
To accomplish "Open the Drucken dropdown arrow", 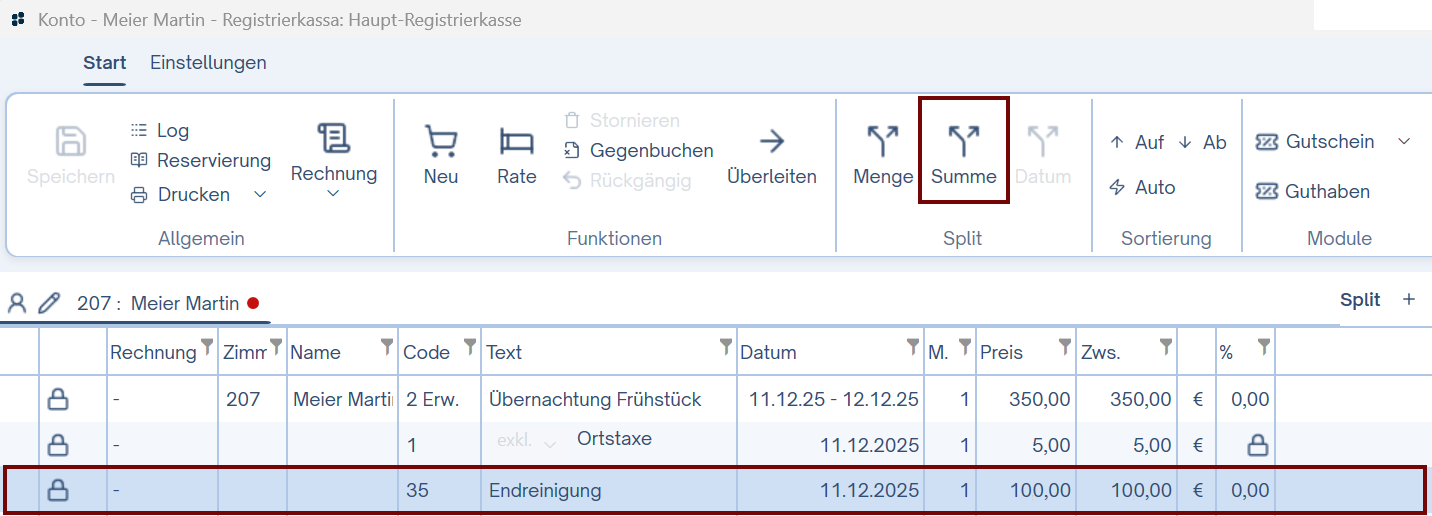I will pyautogui.click(x=260, y=195).
